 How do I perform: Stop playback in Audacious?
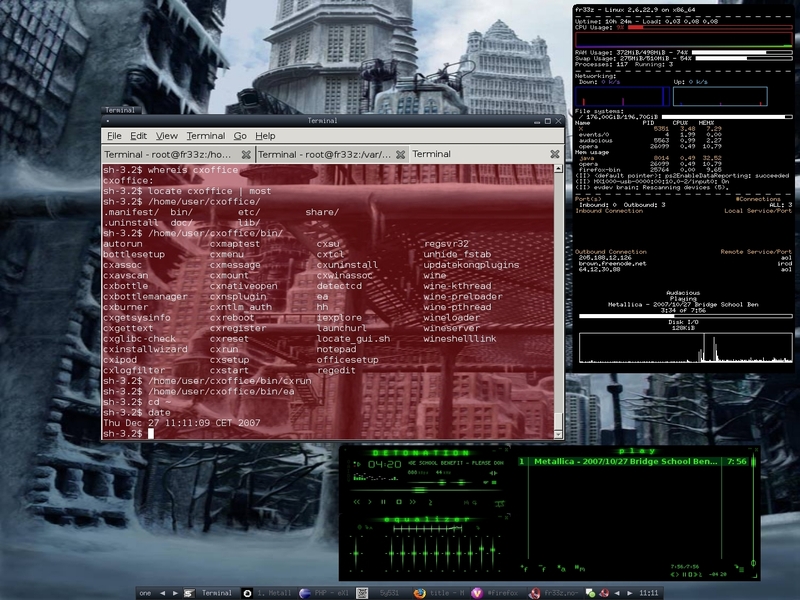click(x=399, y=502)
